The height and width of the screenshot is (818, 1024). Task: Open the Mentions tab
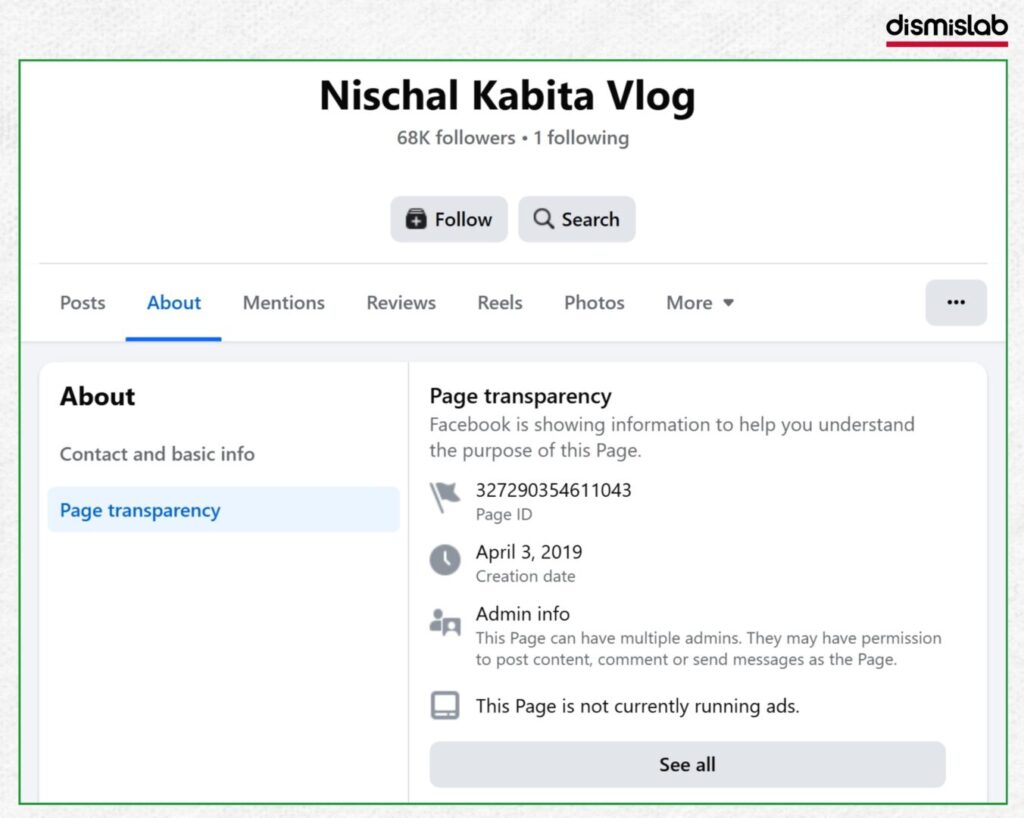click(283, 303)
